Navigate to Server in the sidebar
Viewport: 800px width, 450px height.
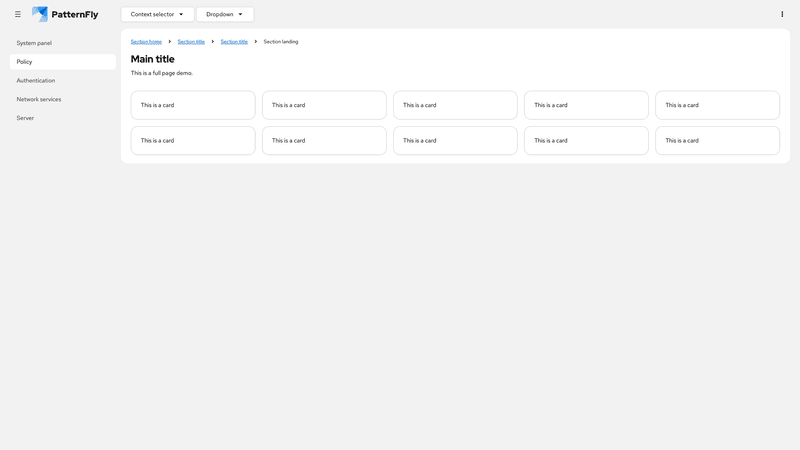25,118
